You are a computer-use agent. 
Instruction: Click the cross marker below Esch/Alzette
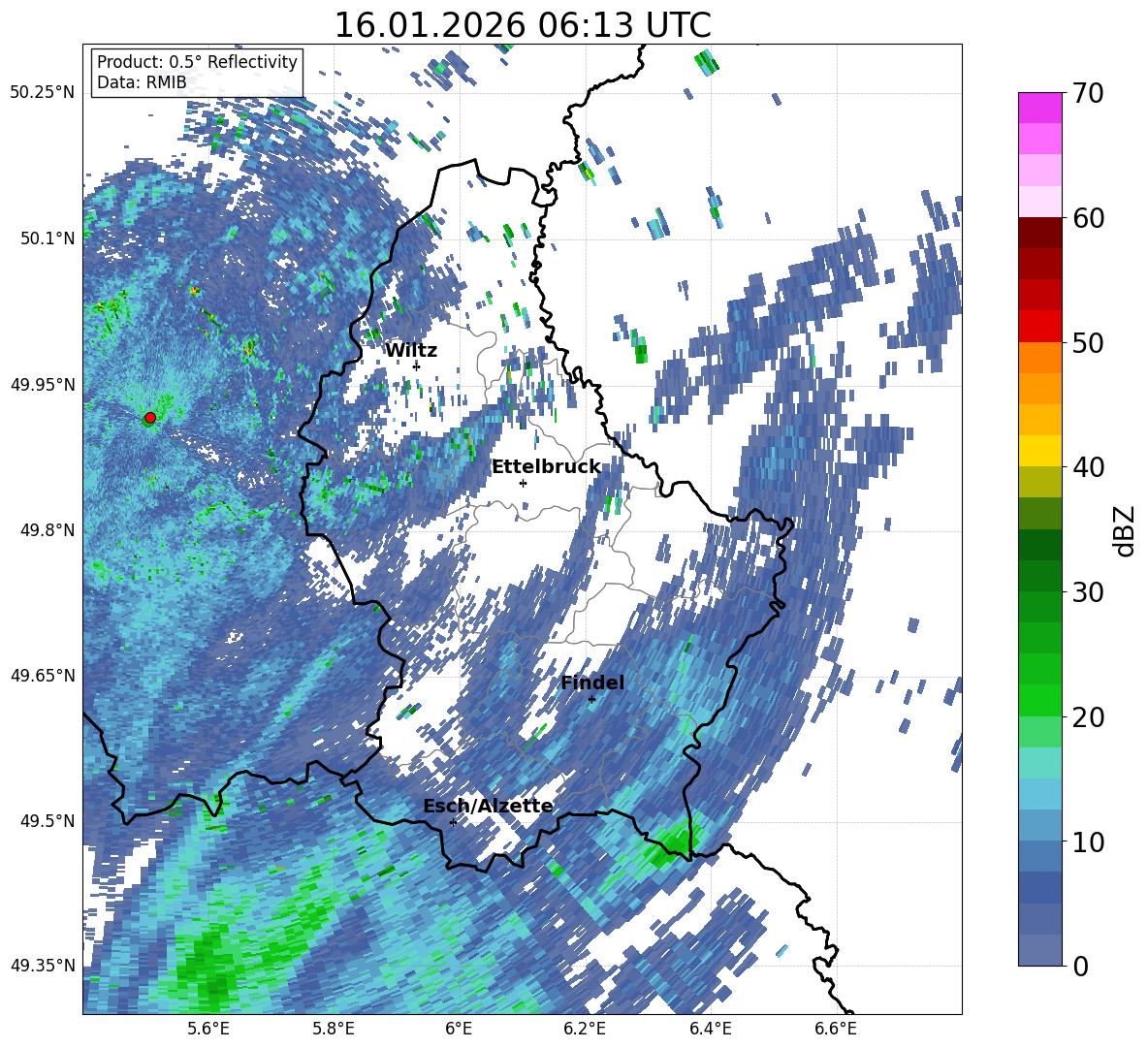[x=453, y=822]
